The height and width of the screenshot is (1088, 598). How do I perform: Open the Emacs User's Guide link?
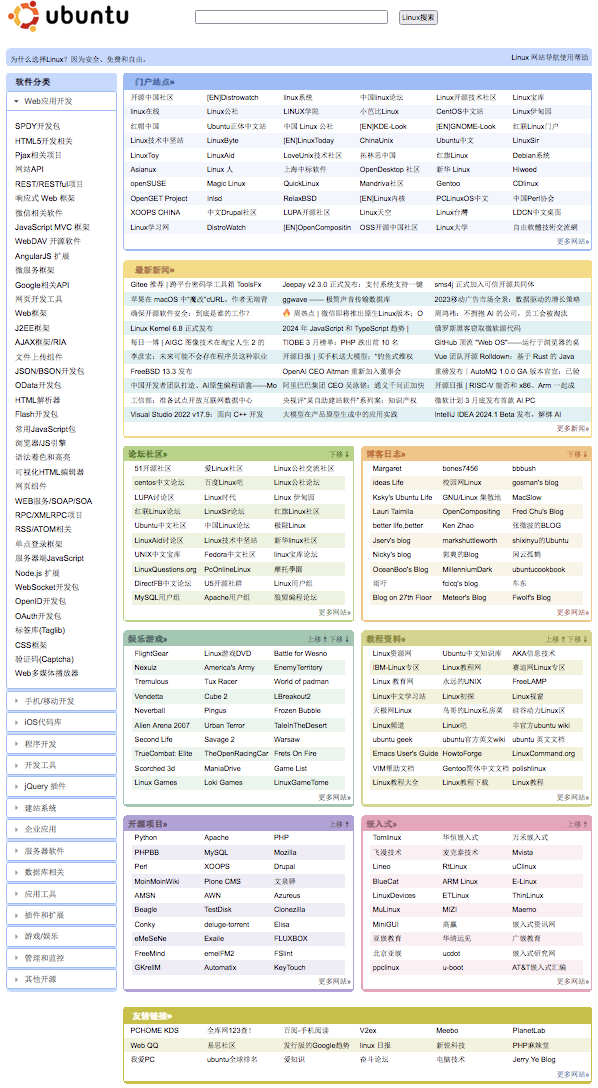405,754
